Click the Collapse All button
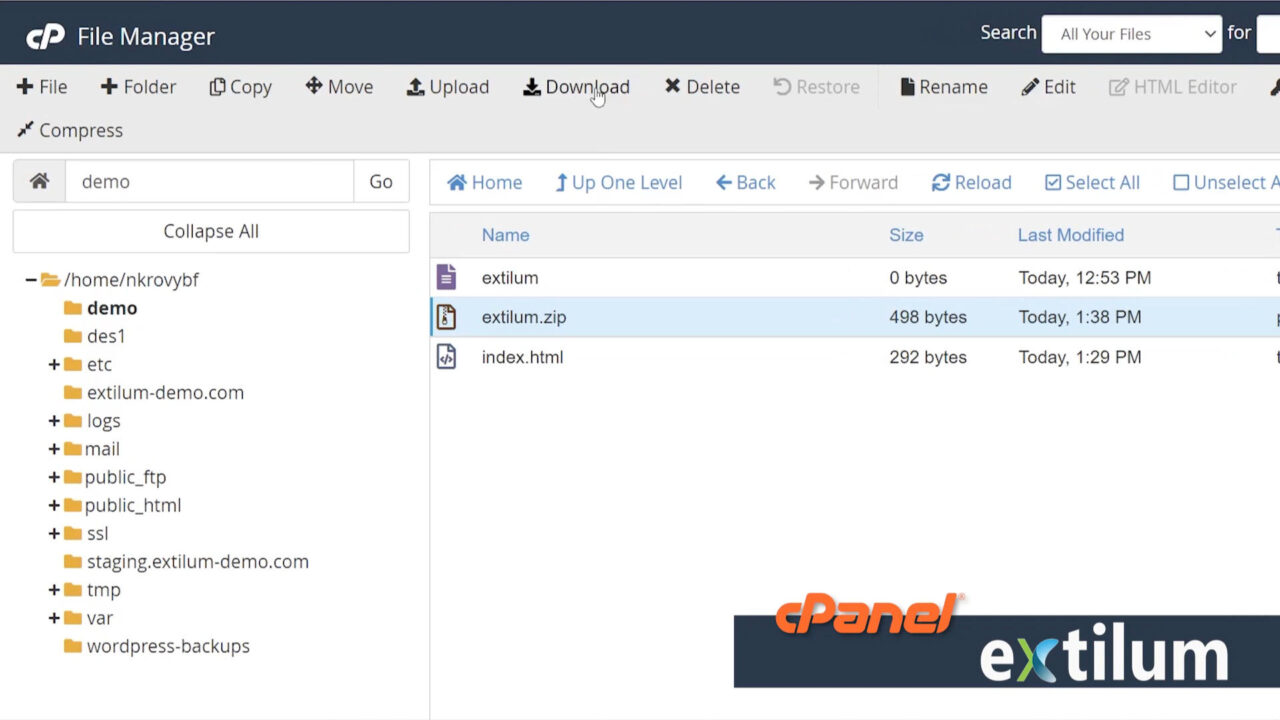Image resolution: width=1280 pixels, height=720 pixels. (210, 231)
